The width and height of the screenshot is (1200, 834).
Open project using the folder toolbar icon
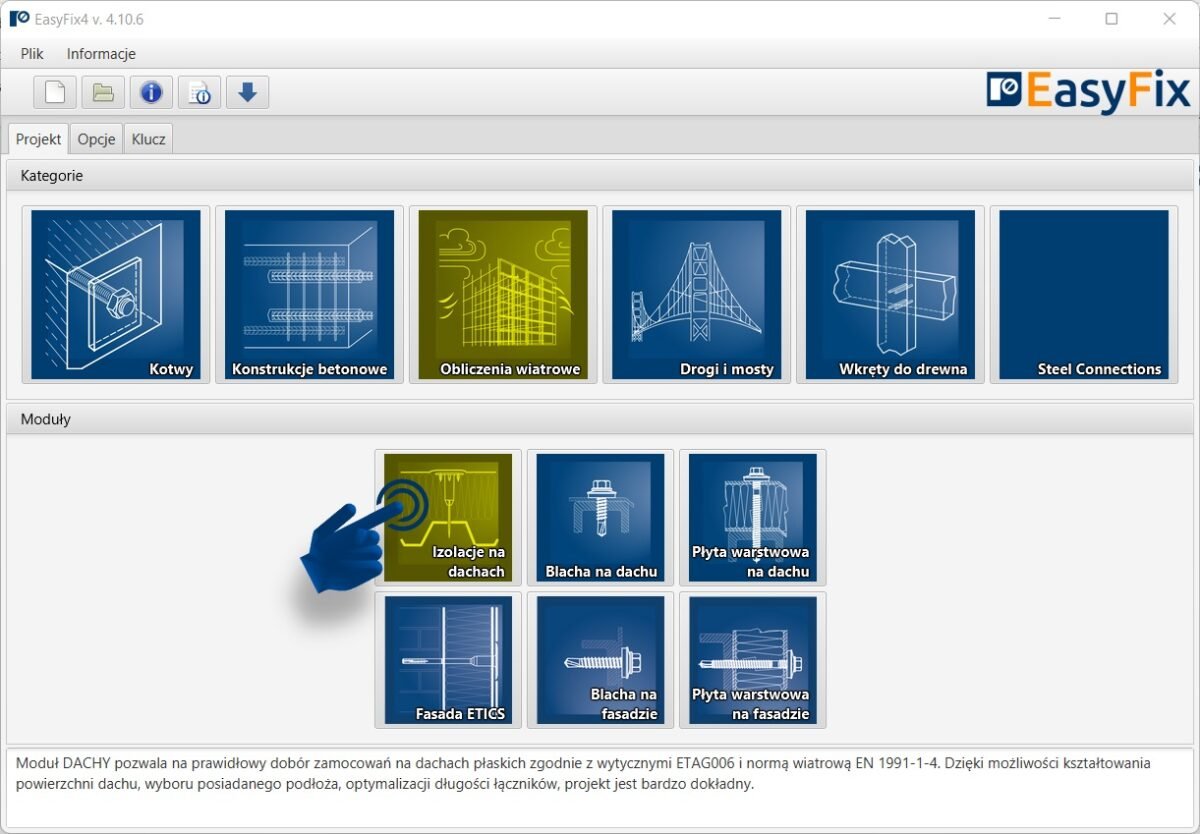[103, 92]
